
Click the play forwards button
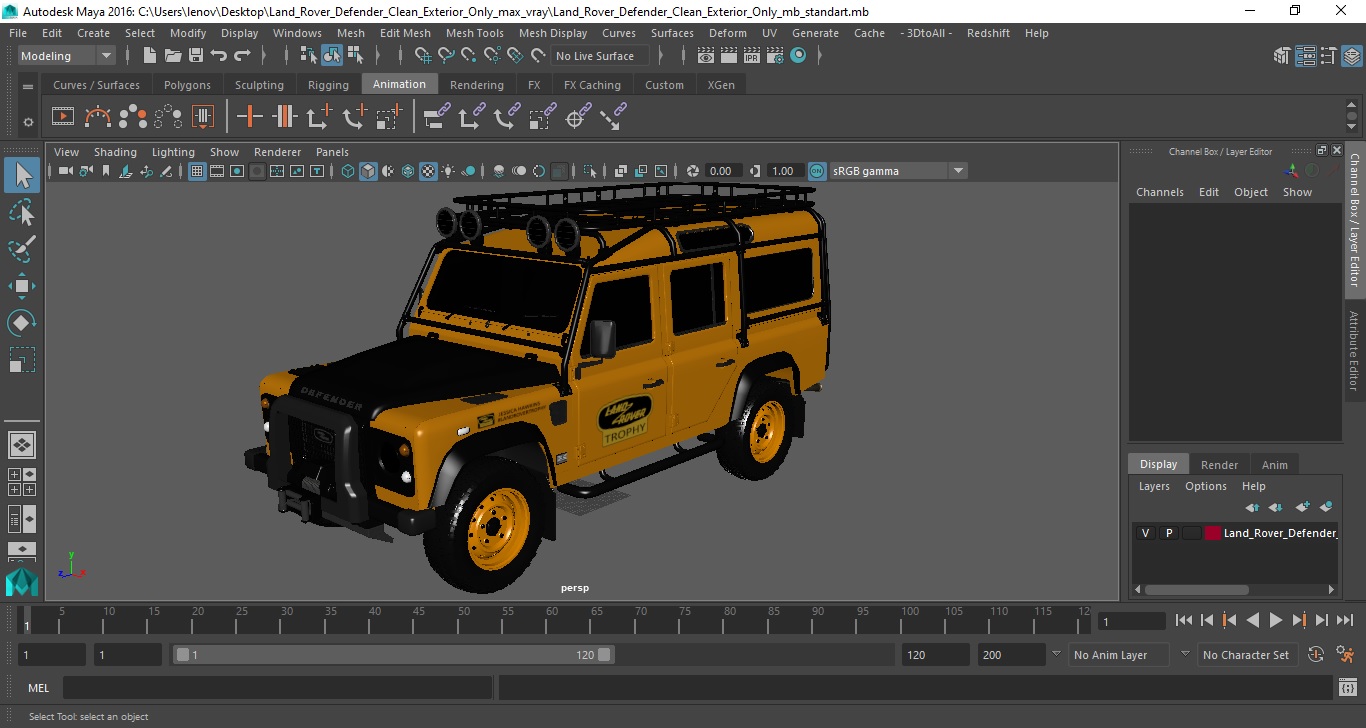coord(1276,620)
